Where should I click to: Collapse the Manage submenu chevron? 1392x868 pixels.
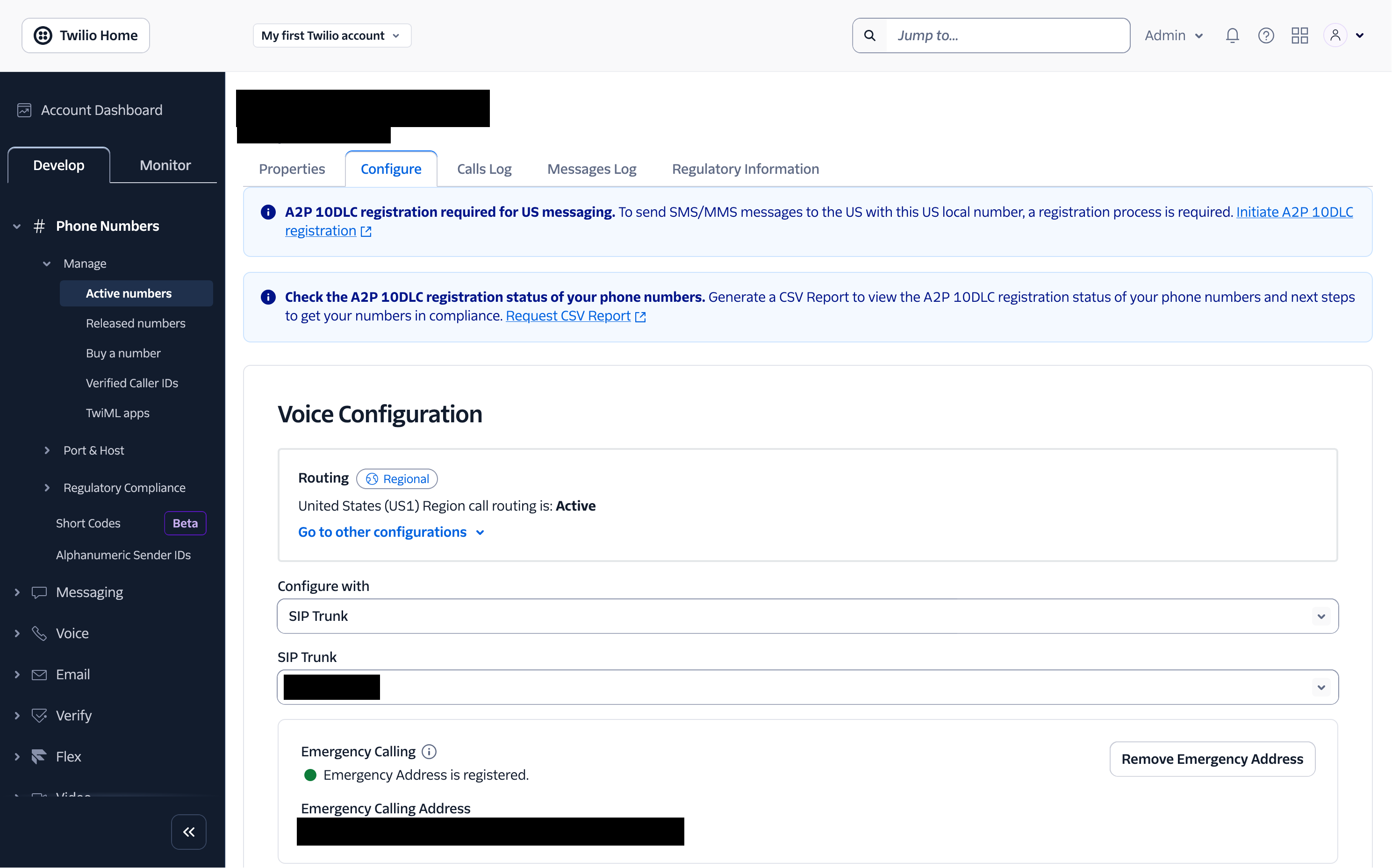click(x=47, y=263)
